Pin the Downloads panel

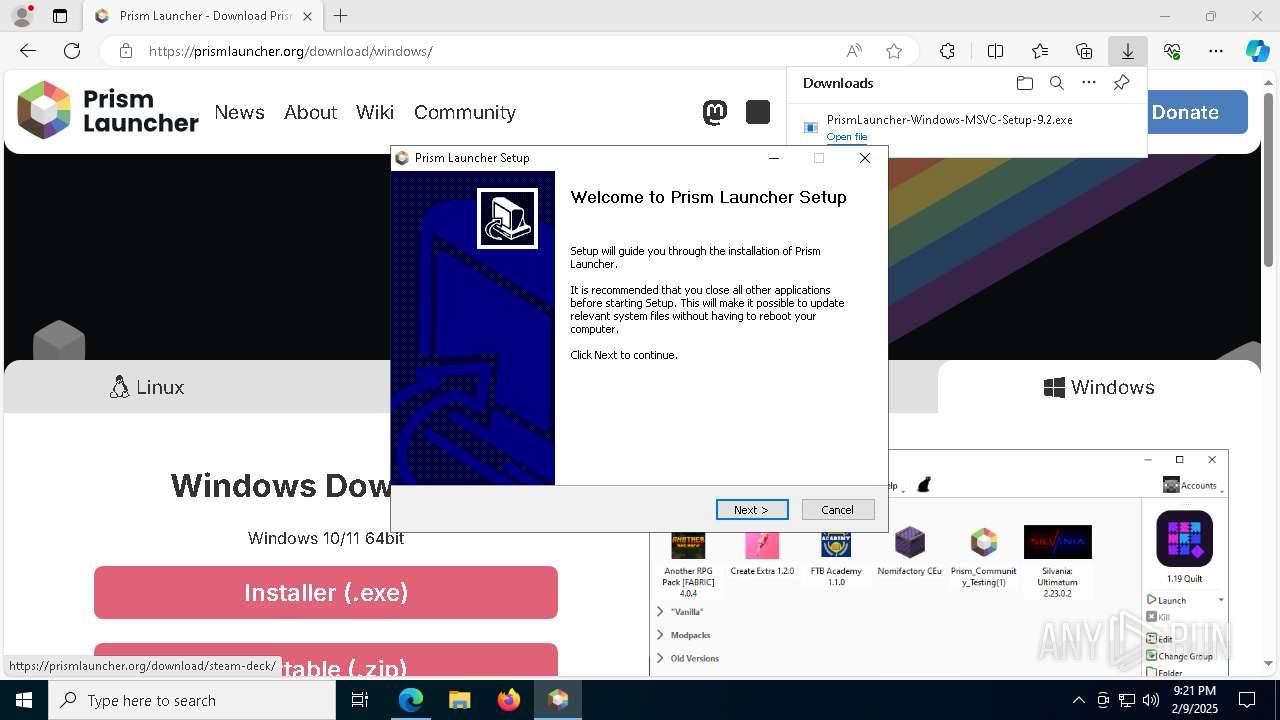pyautogui.click(x=1121, y=83)
